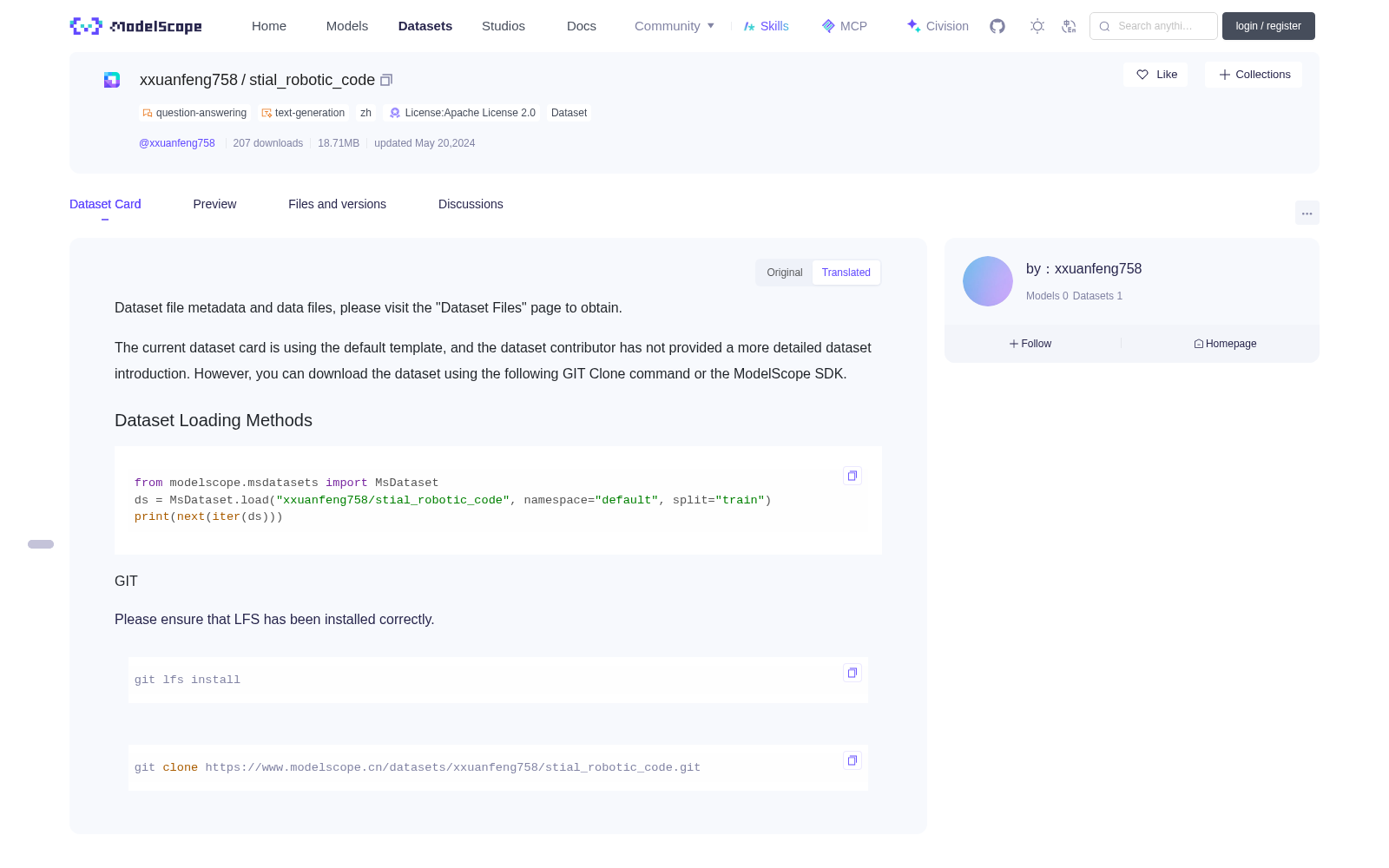Image resolution: width=1389 pixels, height=868 pixels.
Task: Click the 'by：xxuanfeng758' author name
Action: coord(1083,269)
